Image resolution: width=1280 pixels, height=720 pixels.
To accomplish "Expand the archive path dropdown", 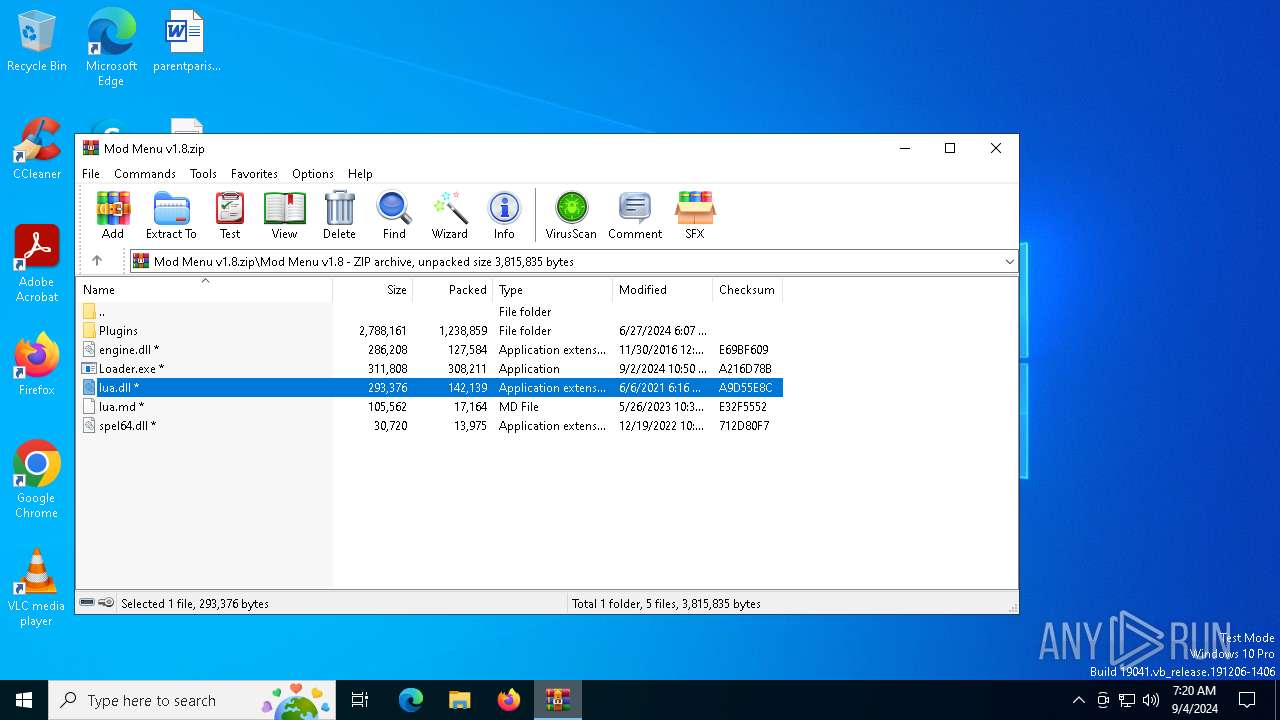I will coord(1009,261).
